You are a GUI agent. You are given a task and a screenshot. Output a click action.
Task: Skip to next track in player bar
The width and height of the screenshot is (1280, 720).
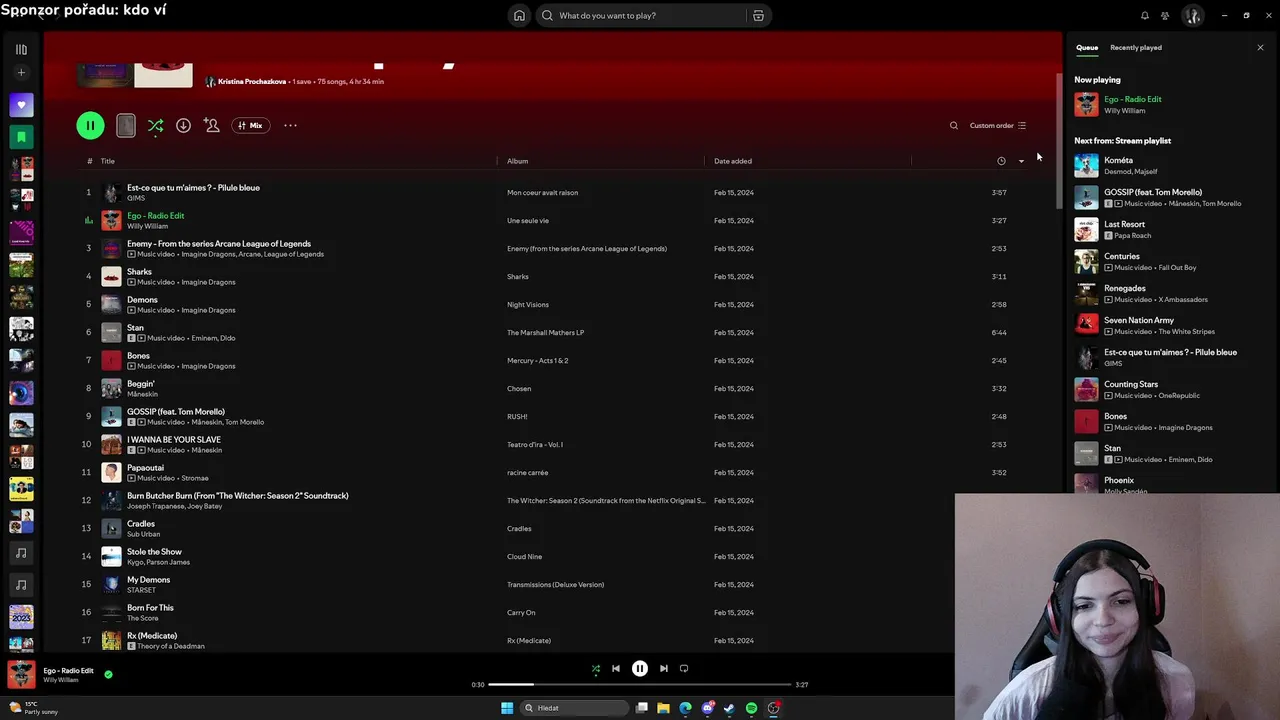664,669
